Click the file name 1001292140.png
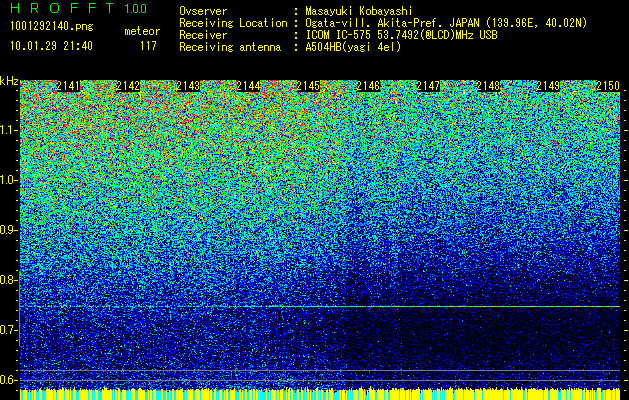 coord(52,27)
